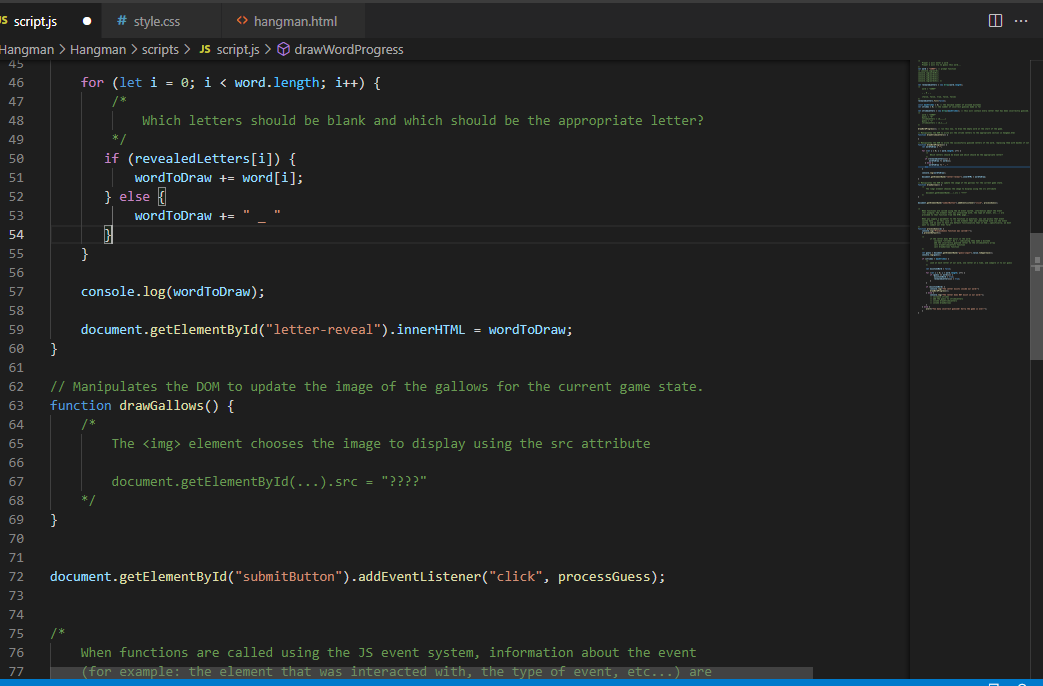
Task: Expand the drawWordProgress breadcrumb dropdown
Action: tap(347, 49)
